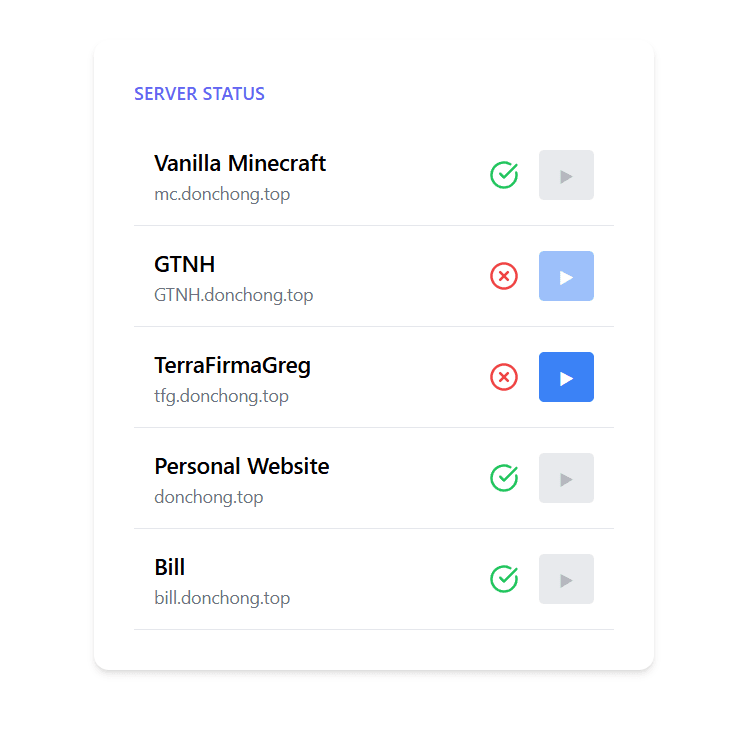Select the Bill entry title
Screen dimensions: 751x733
coord(170,567)
